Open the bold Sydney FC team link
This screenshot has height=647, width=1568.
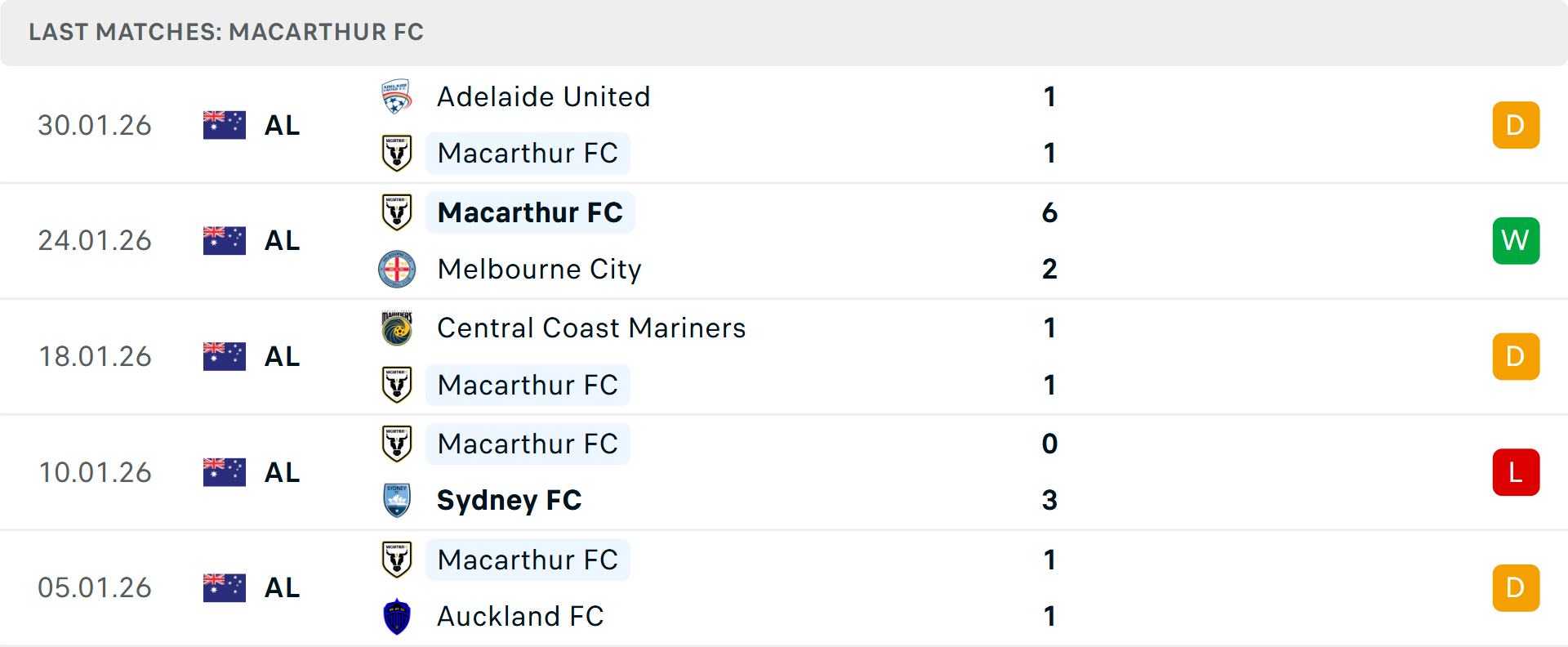pyautogui.click(x=509, y=500)
